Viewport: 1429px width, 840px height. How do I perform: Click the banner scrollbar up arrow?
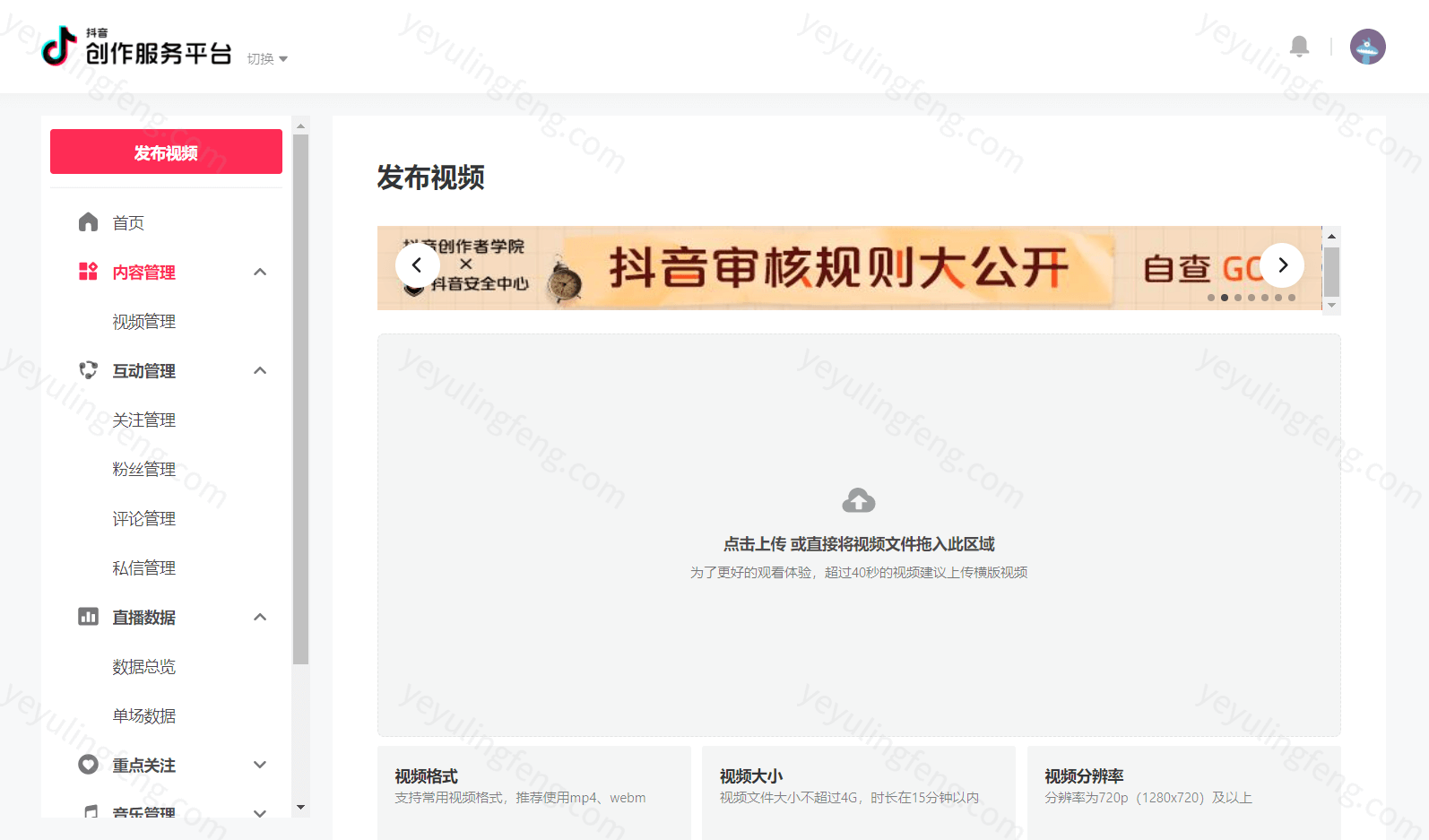(x=1332, y=236)
